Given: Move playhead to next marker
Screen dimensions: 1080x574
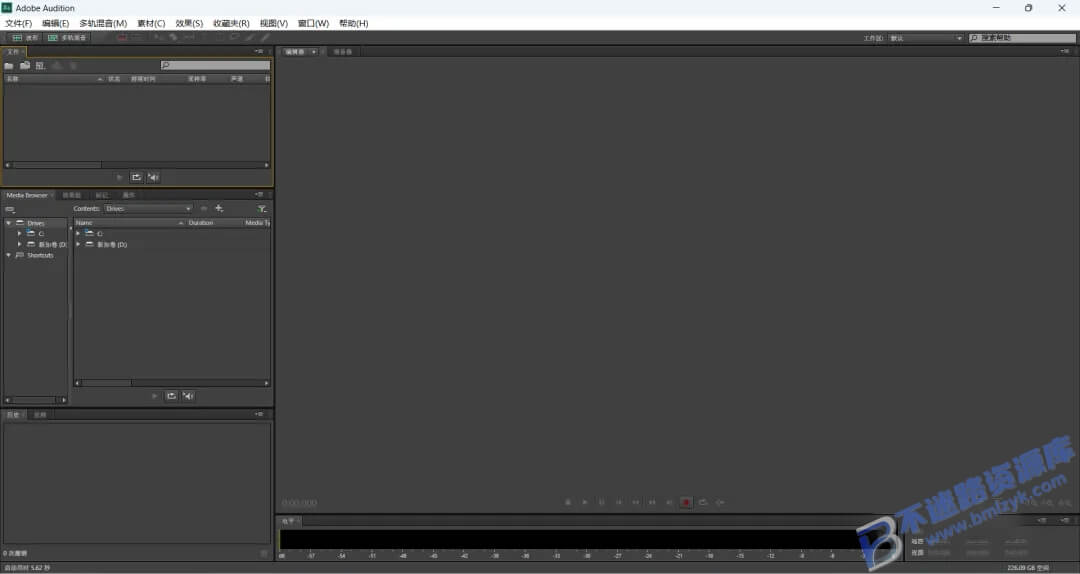Looking at the screenshot, I should pos(669,502).
